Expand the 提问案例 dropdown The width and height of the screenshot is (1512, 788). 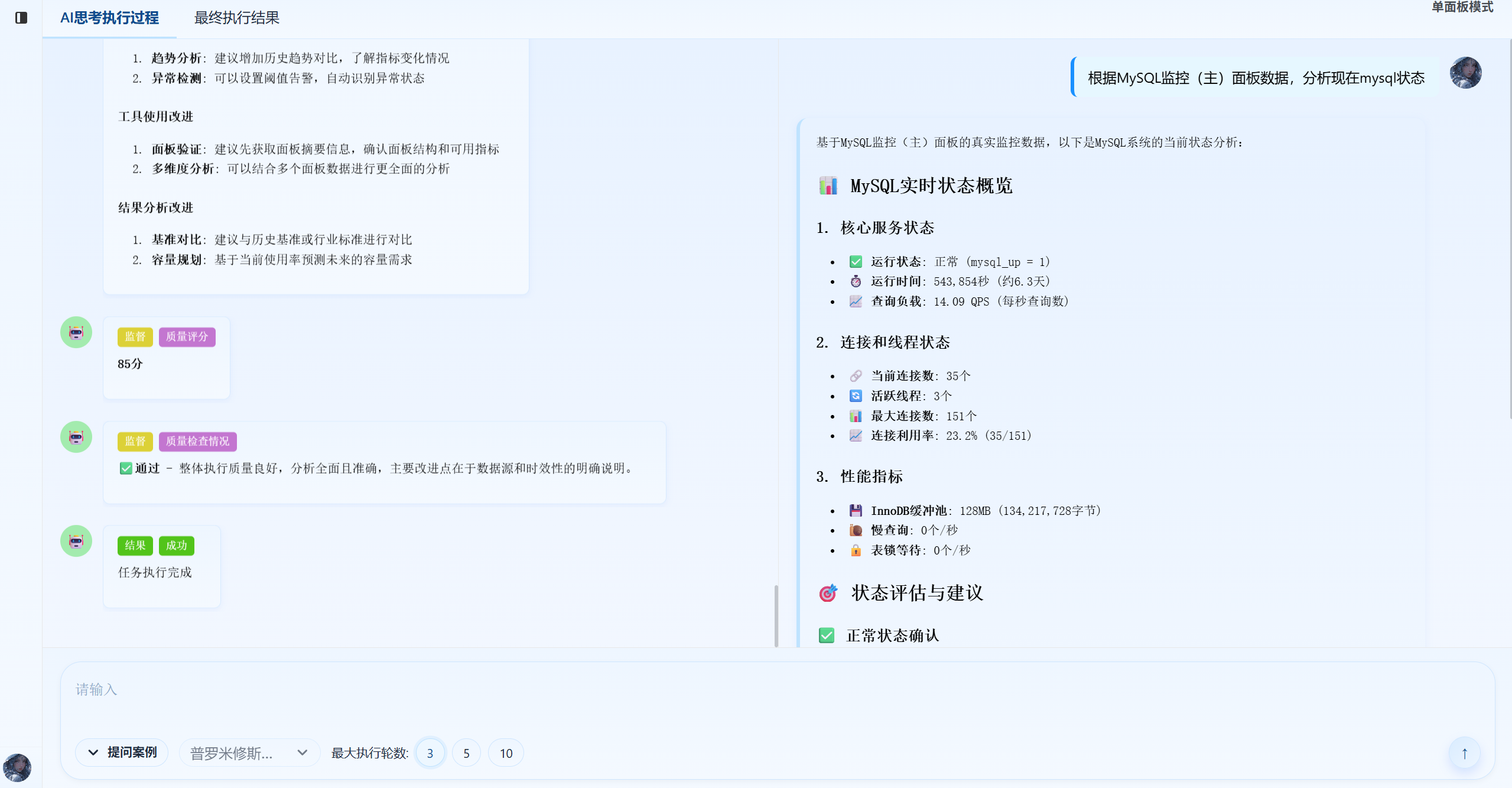coord(122,753)
